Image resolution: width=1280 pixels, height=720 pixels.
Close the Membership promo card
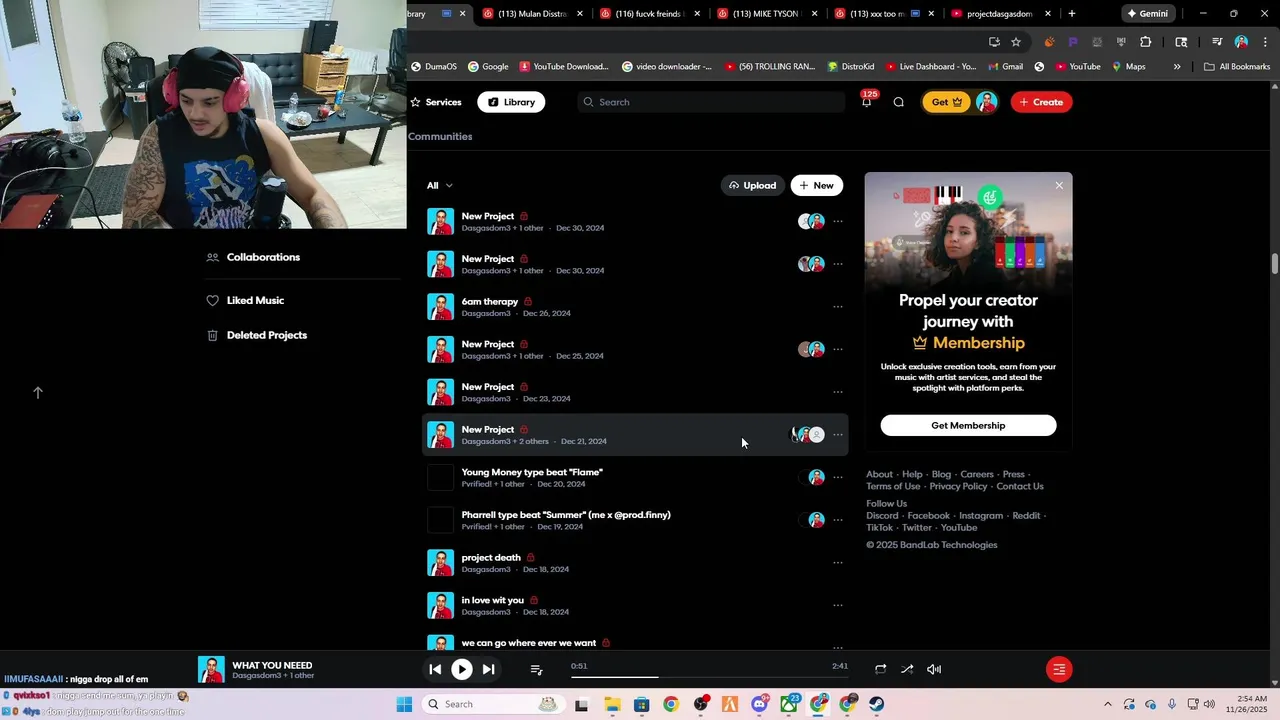1059,185
